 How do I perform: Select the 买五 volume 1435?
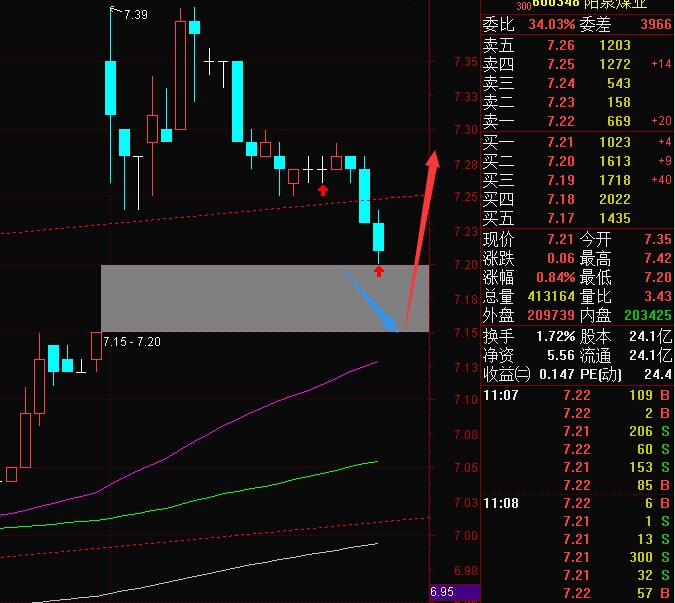pos(615,218)
